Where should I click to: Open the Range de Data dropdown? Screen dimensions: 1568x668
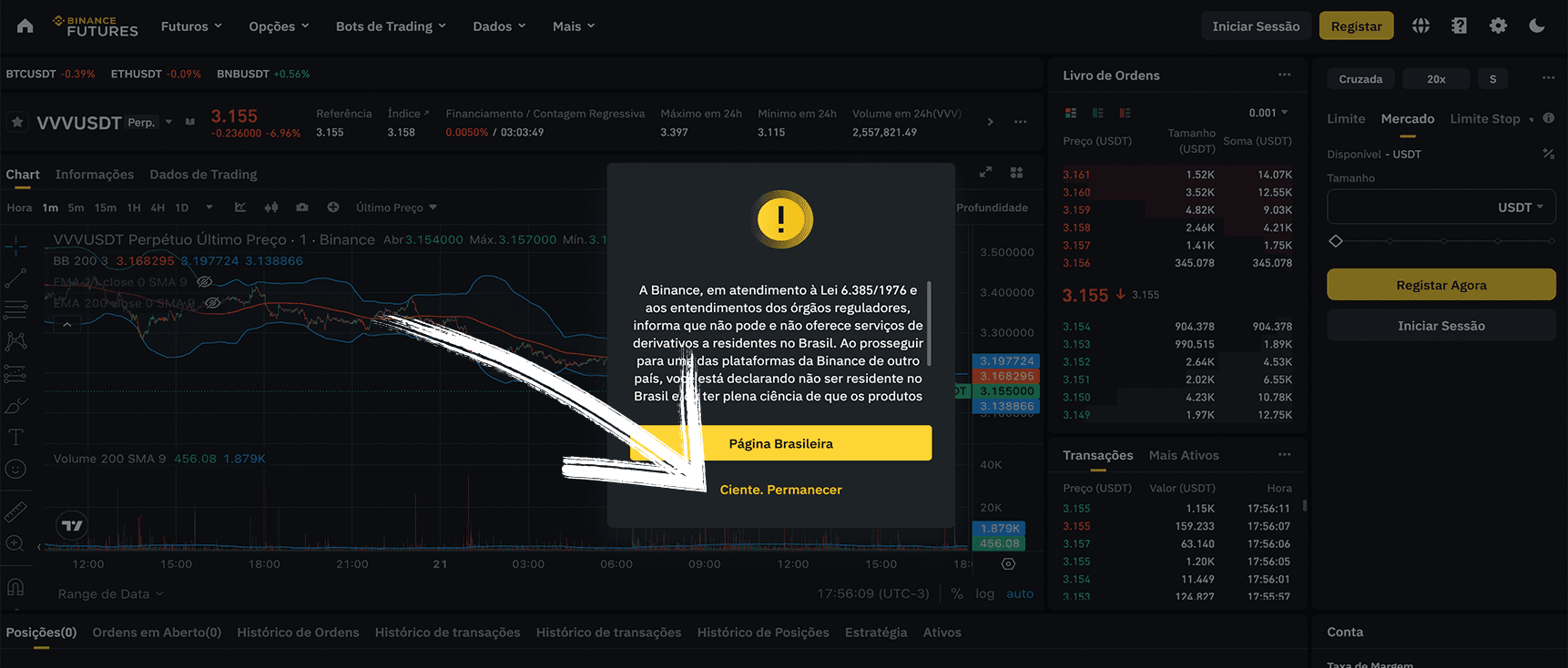point(111,594)
